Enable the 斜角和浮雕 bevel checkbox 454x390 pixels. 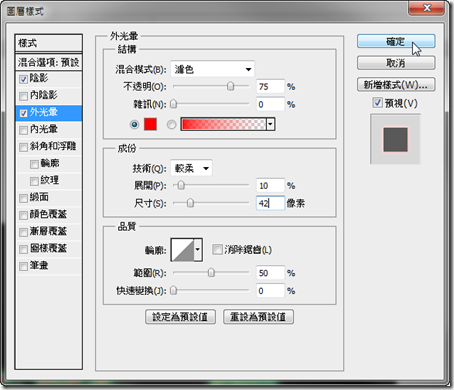click(x=23, y=147)
